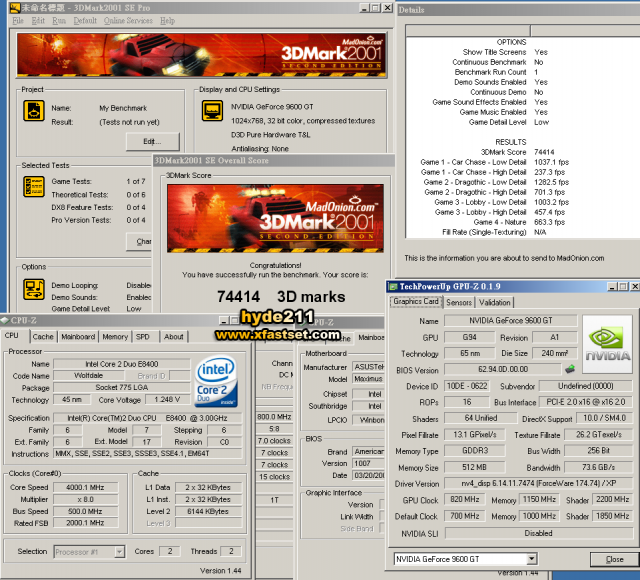The height and width of the screenshot is (580, 640).
Task: Click the Memory Size 512 MB field
Action: coord(474,467)
